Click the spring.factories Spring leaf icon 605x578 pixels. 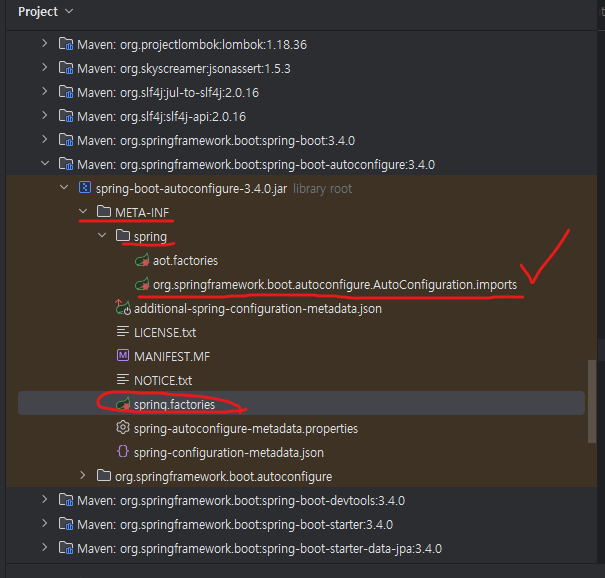[123, 404]
